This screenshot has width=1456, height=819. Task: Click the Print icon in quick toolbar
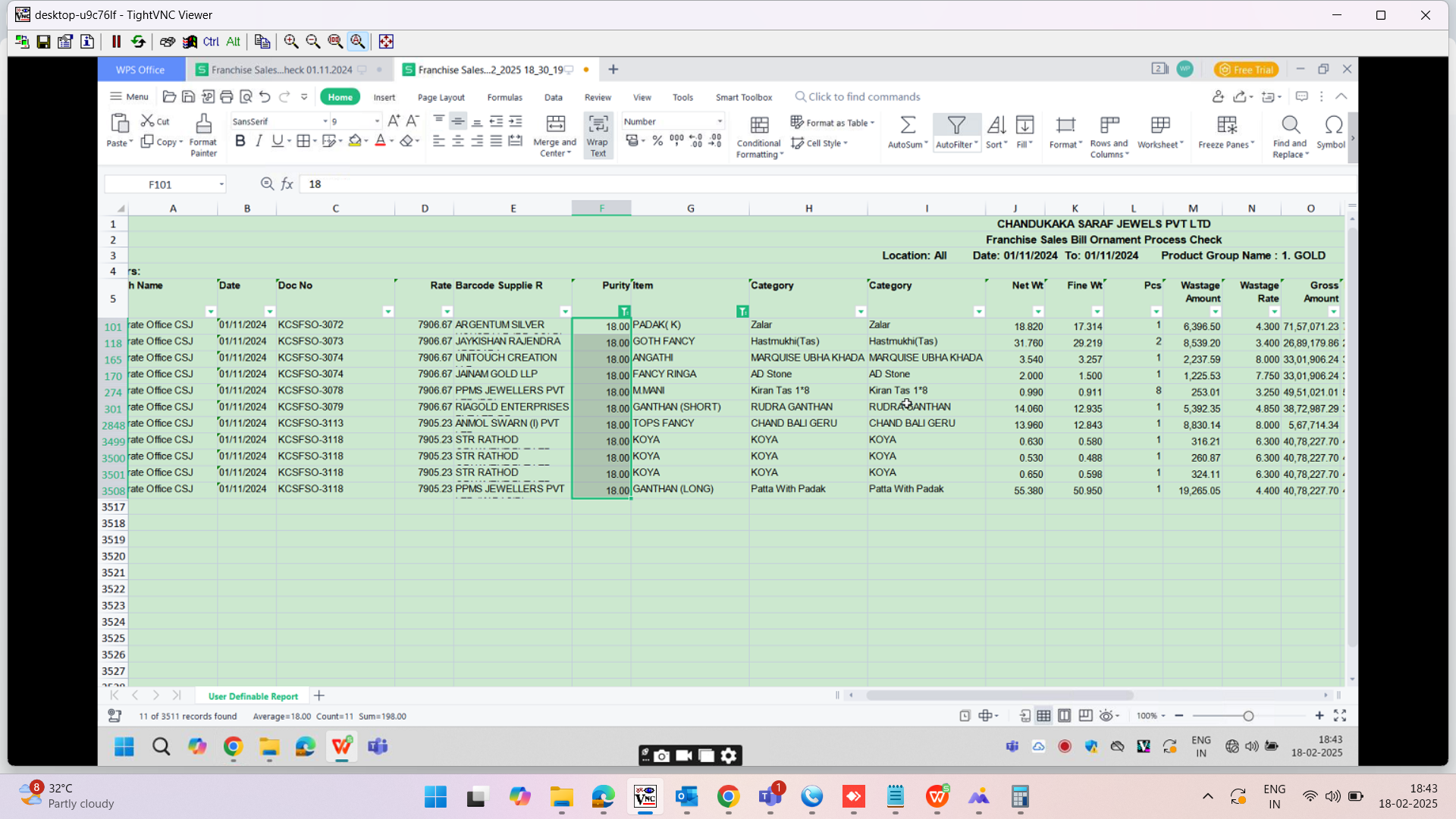(227, 97)
